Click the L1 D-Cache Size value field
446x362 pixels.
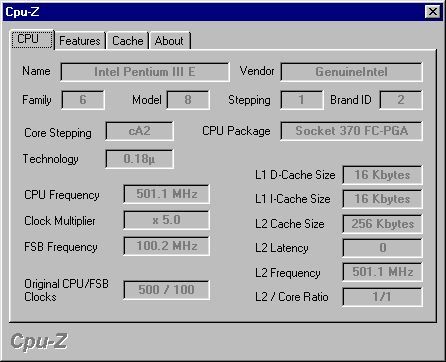tap(382, 175)
